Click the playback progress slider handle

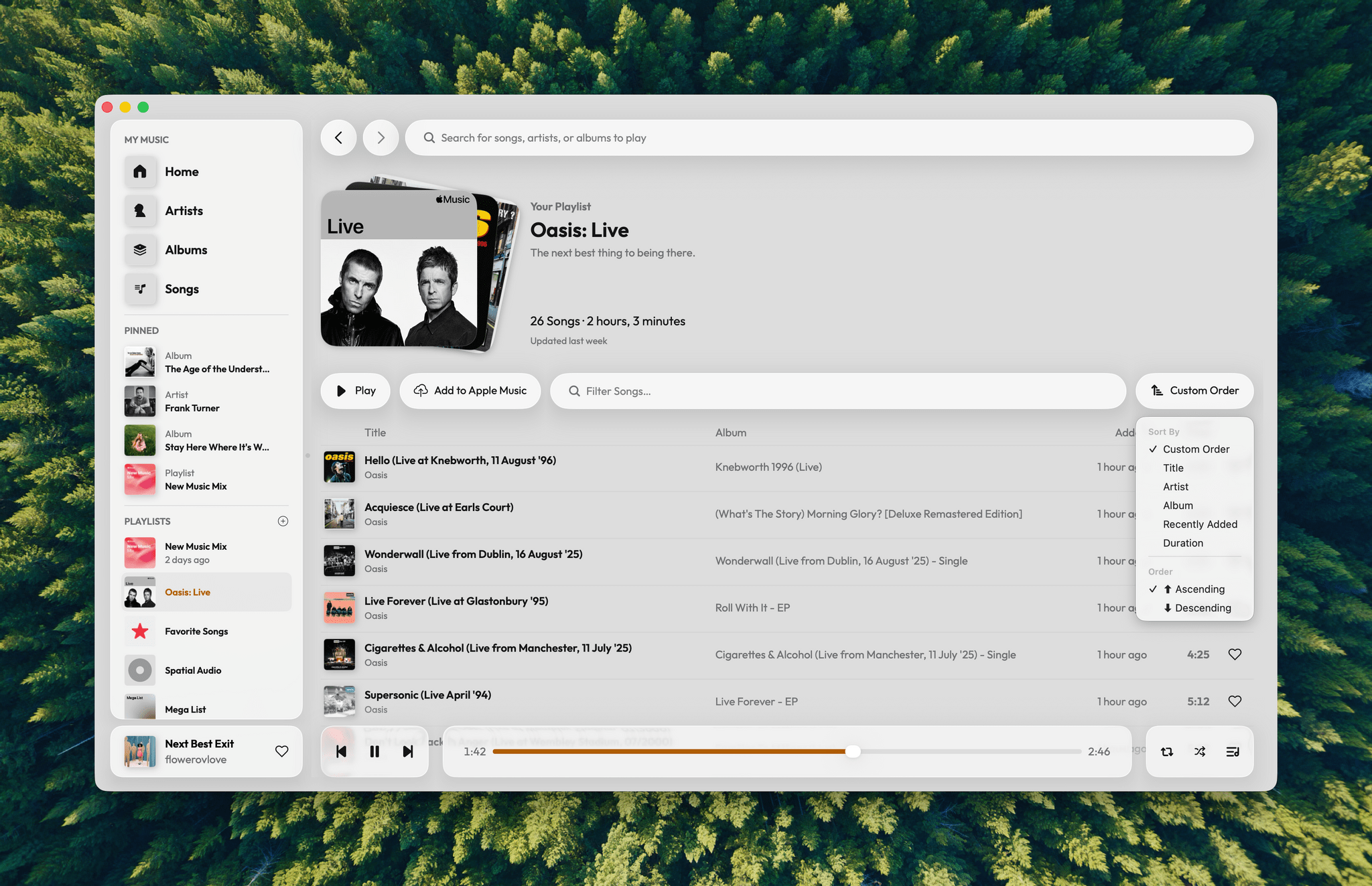pyautogui.click(x=852, y=751)
